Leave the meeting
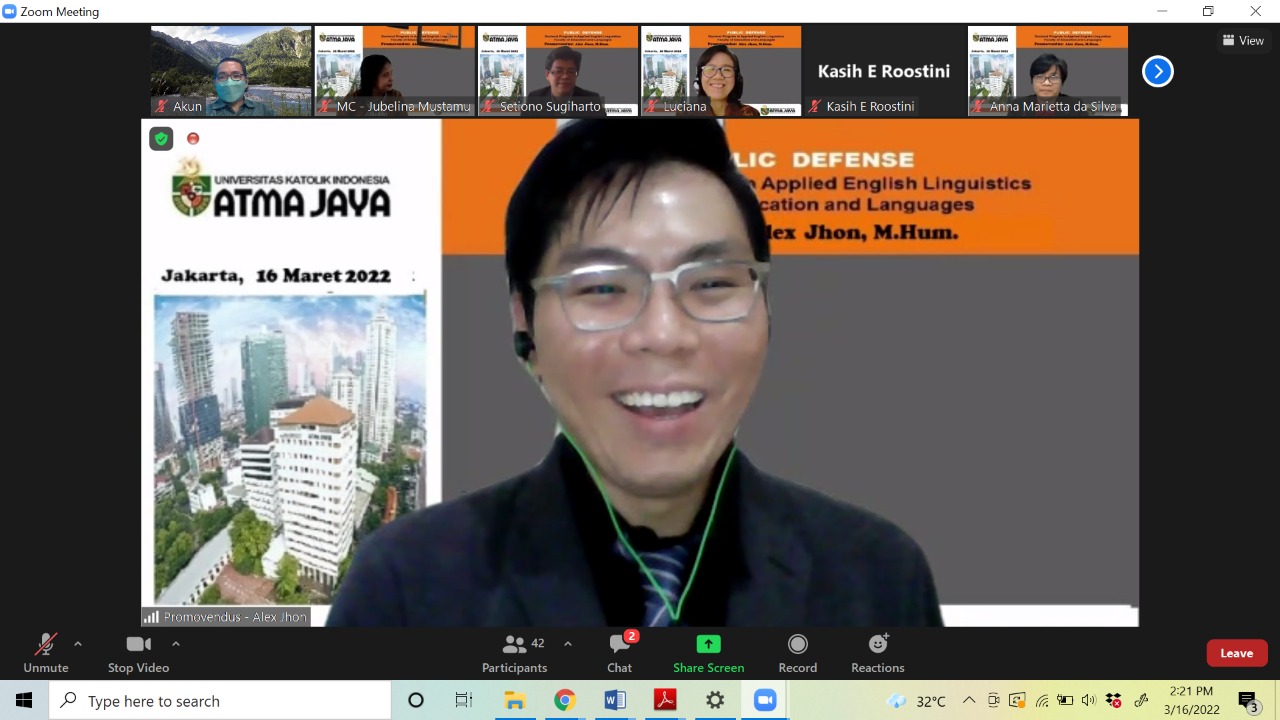 [1236, 653]
